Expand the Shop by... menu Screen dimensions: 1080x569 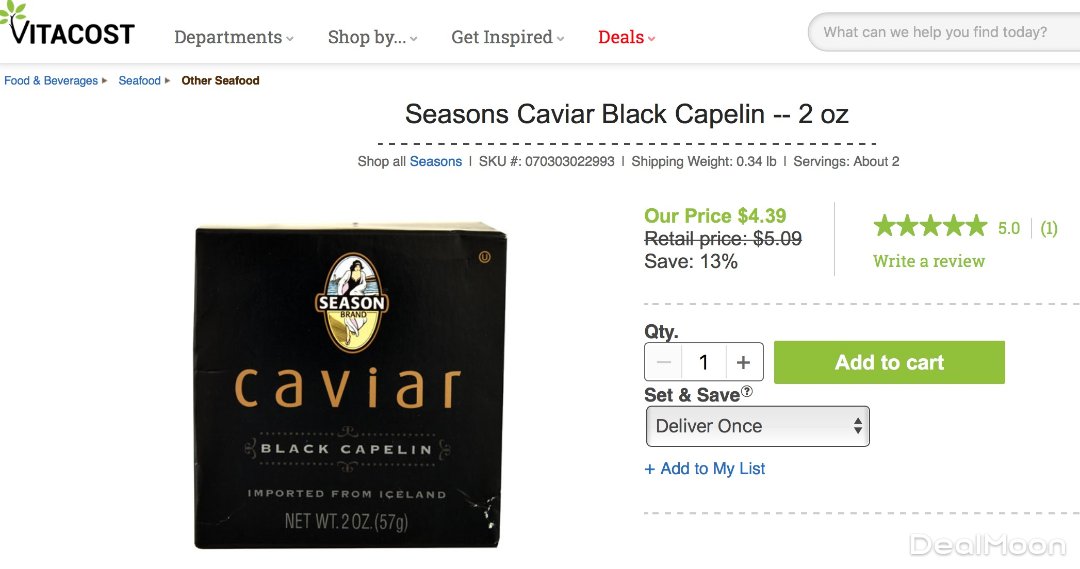[x=372, y=37]
